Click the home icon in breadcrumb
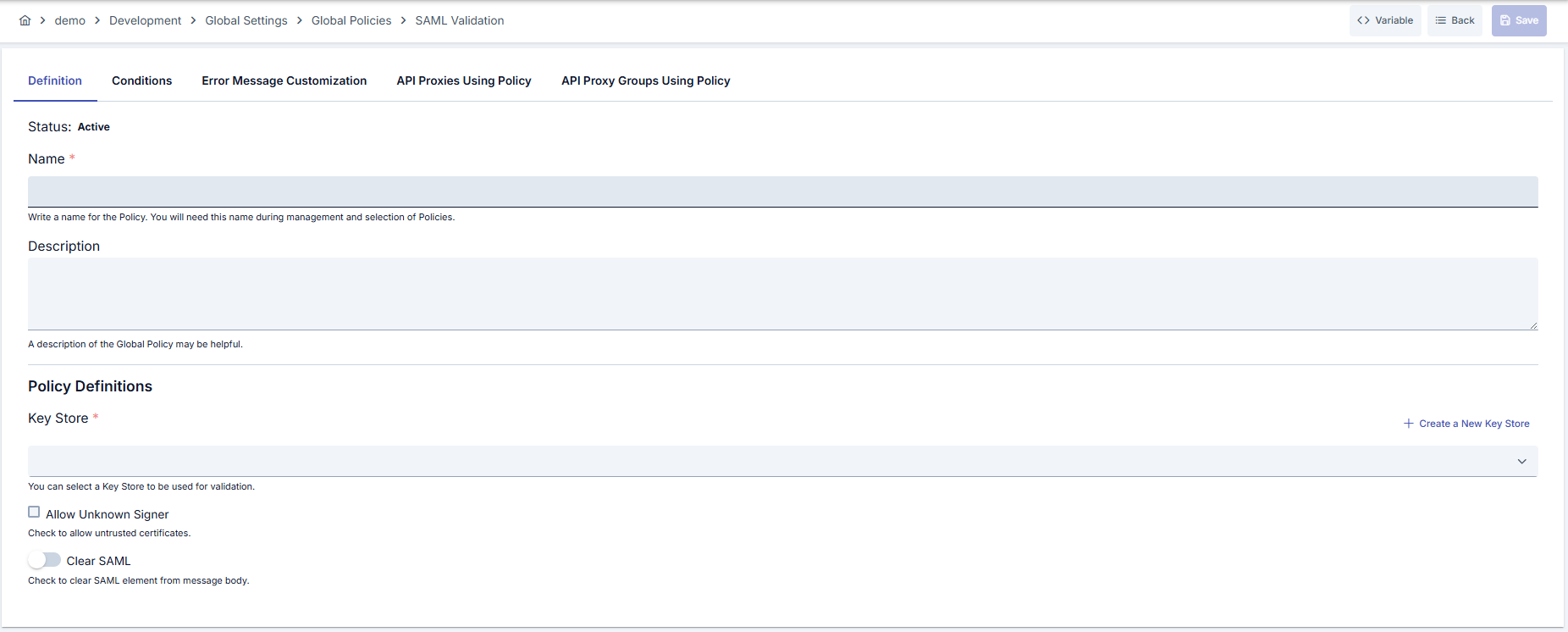This screenshot has width=1568, height=632. (25, 20)
